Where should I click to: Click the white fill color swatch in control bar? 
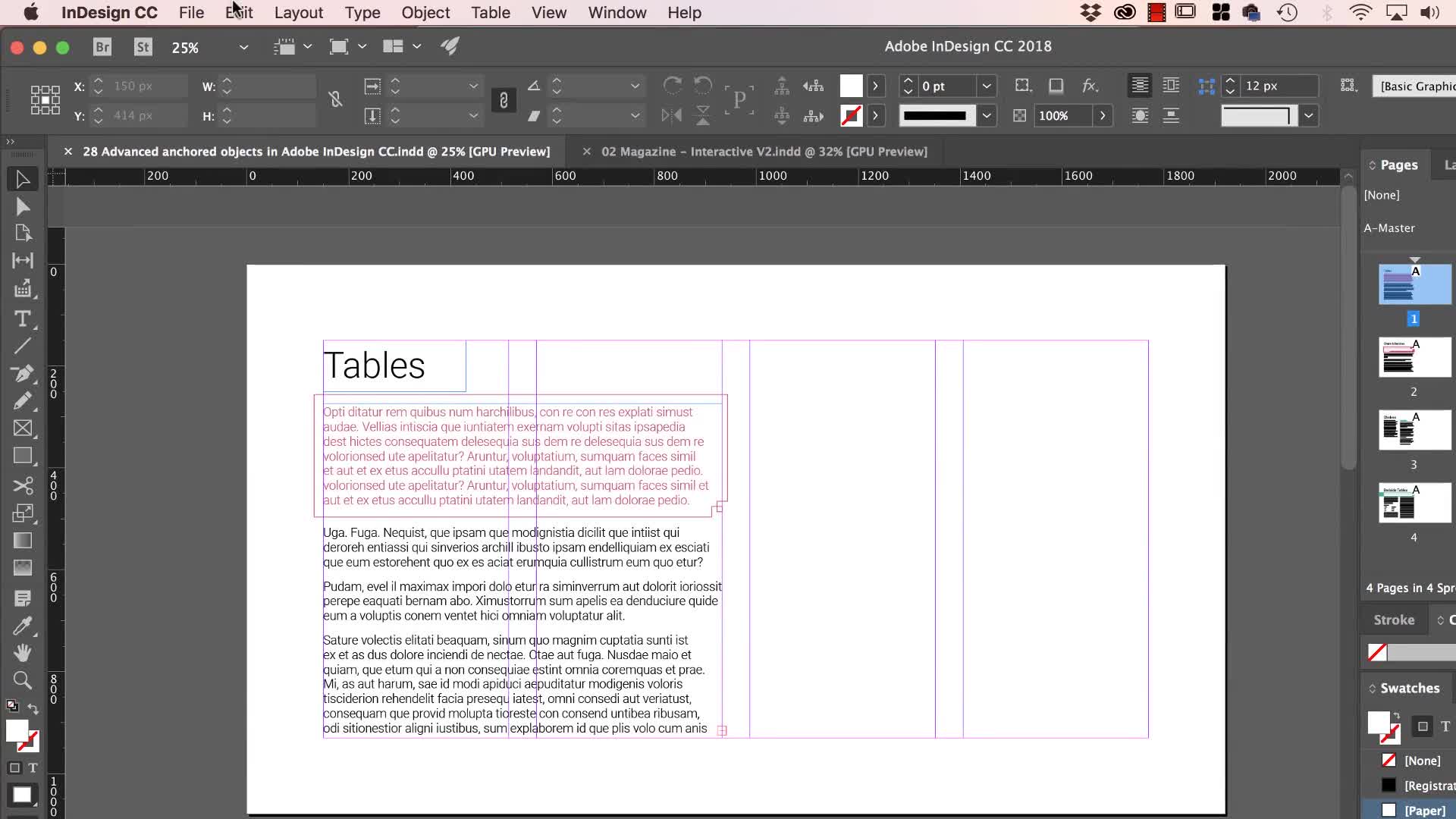click(851, 86)
